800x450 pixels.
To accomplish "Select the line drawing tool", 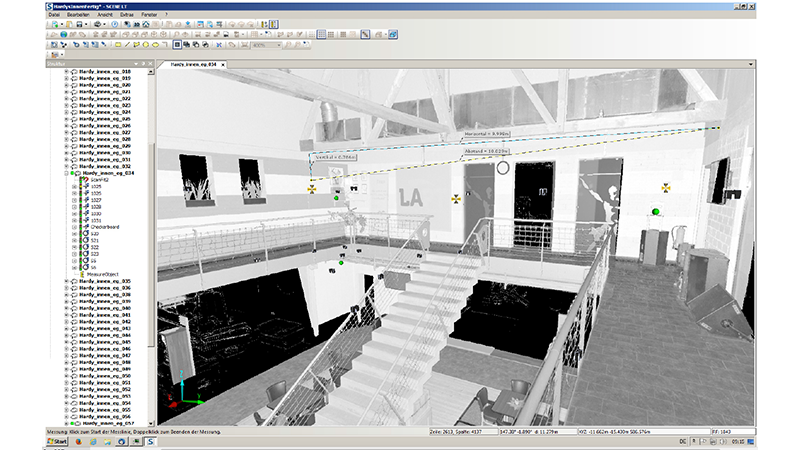I will point(128,45).
